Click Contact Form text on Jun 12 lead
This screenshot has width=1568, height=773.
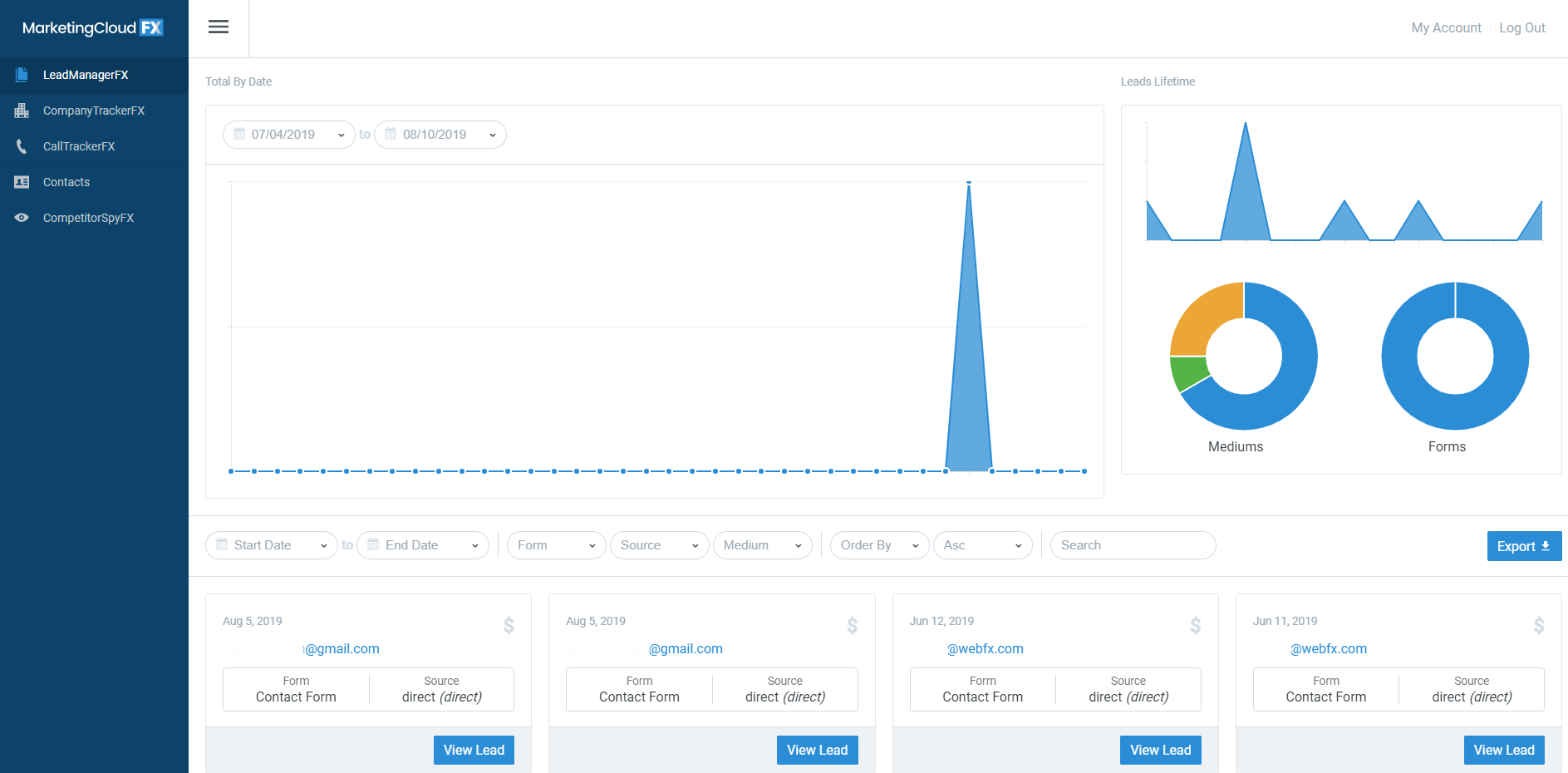coord(982,697)
